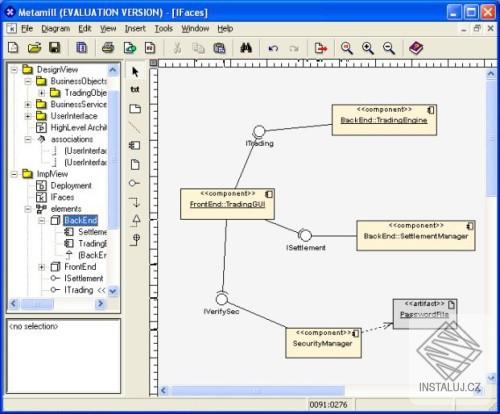Select the circled-plus connector tool at palette bottom

[x=135, y=239]
